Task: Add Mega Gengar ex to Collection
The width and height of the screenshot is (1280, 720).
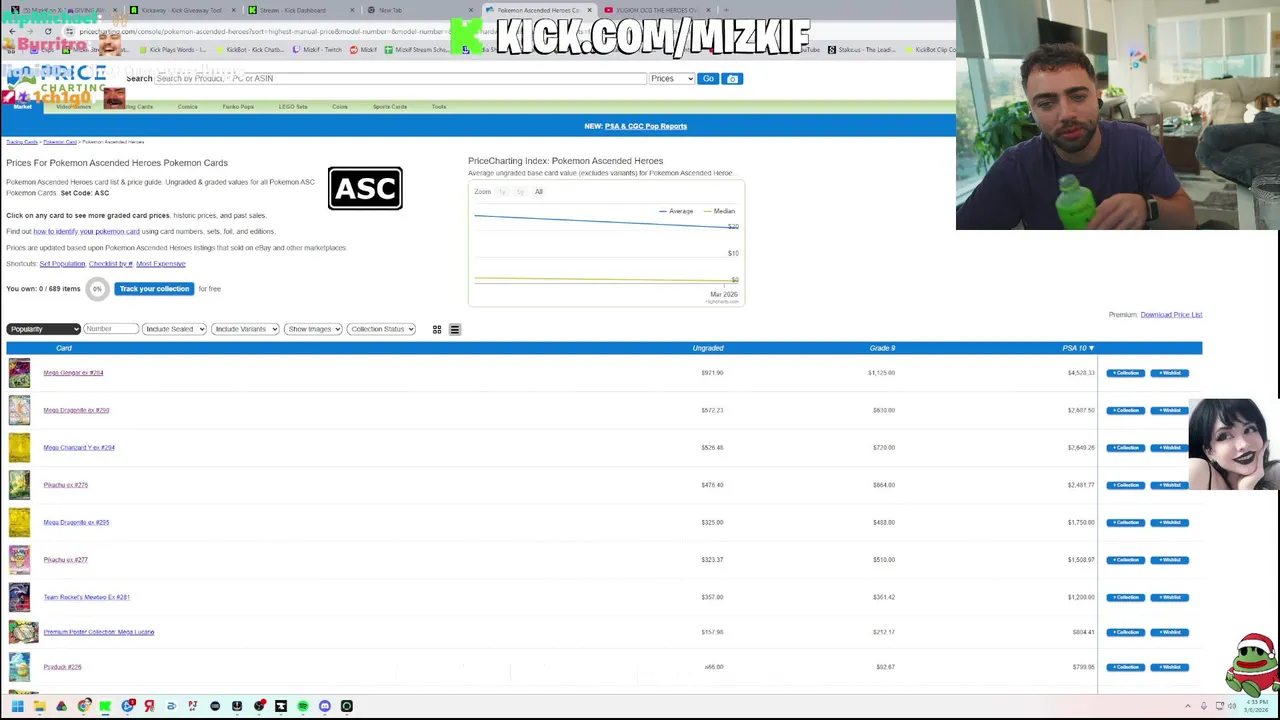Action: coord(1126,373)
